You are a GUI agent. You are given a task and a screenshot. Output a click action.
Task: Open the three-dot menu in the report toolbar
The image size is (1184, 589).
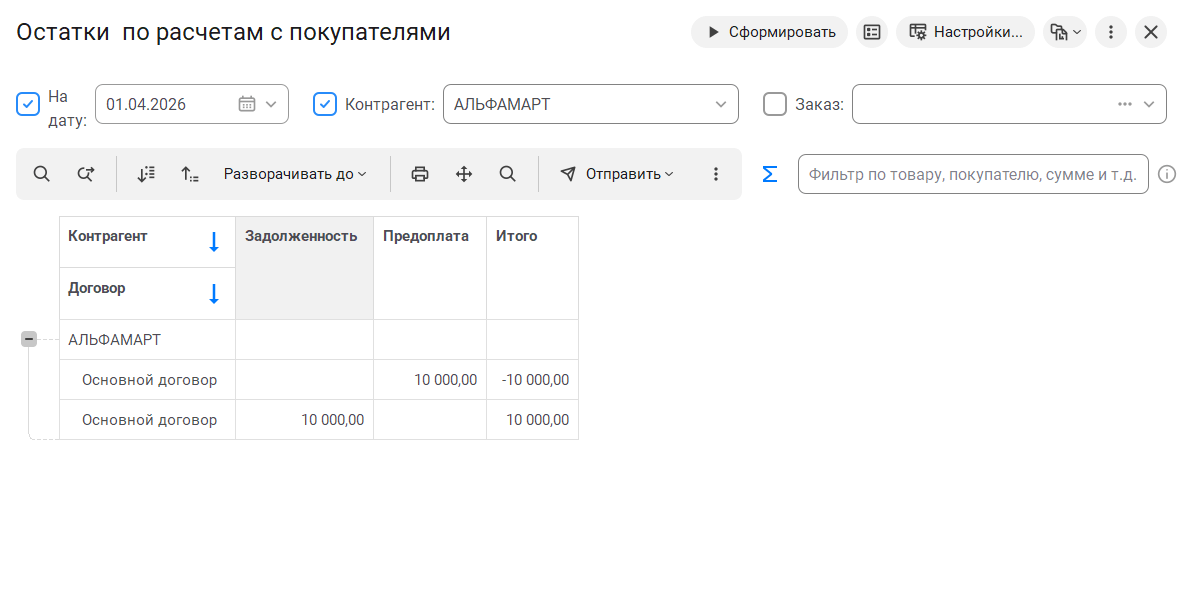point(716,174)
